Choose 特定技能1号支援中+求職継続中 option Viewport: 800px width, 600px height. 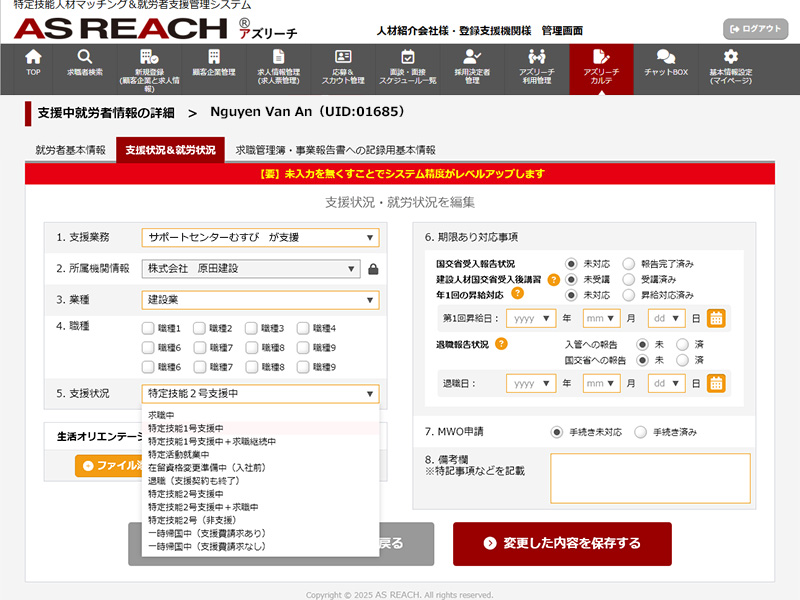point(260,441)
